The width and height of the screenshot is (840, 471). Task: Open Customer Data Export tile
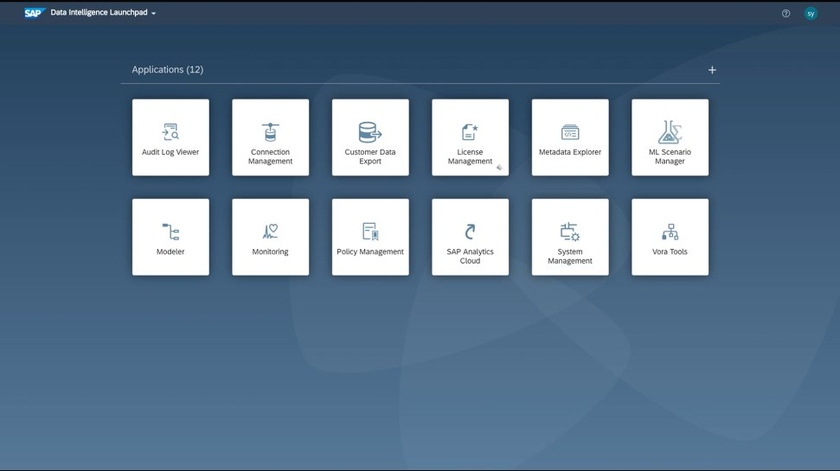370,138
